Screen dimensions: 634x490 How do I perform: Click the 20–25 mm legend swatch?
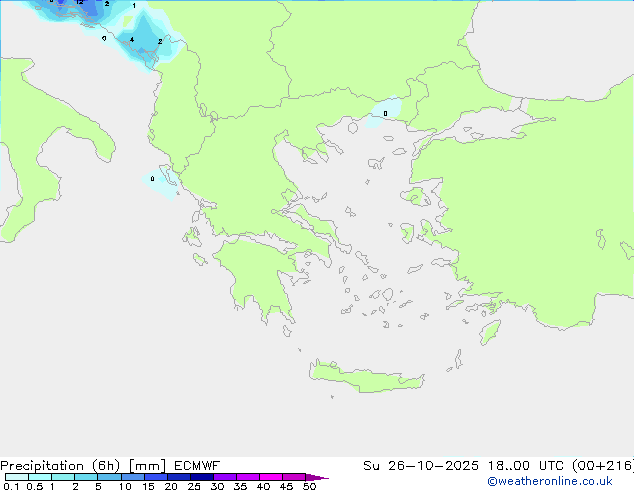(178, 477)
